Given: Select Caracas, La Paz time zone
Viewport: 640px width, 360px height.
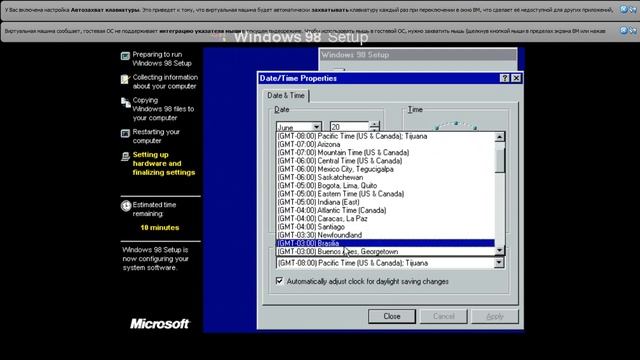Looking at the screenshot, I should 385,218.
